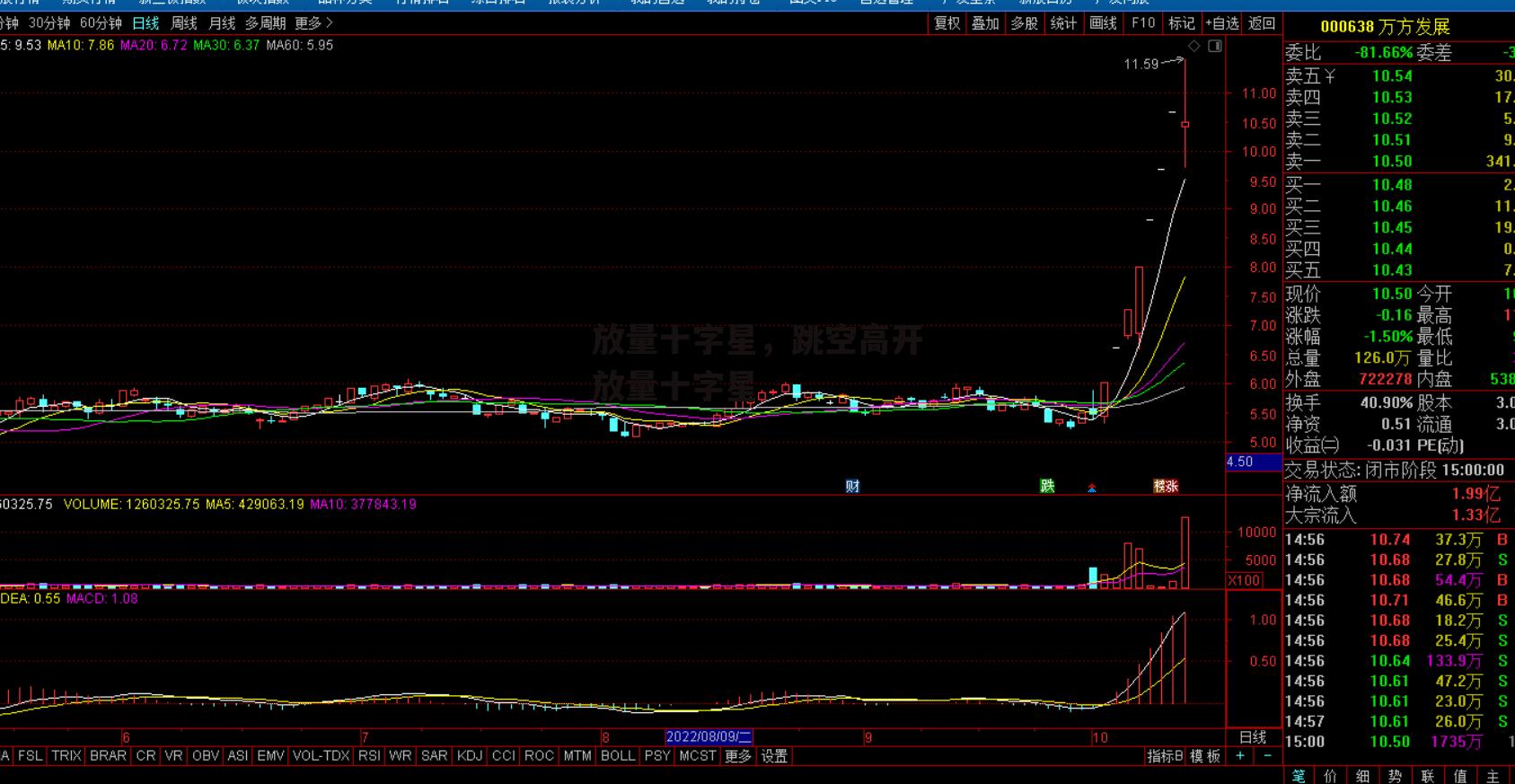Screen dimensions: 1515x784
Task: Click the 叠加 overlay button
Action: [985, 23]
